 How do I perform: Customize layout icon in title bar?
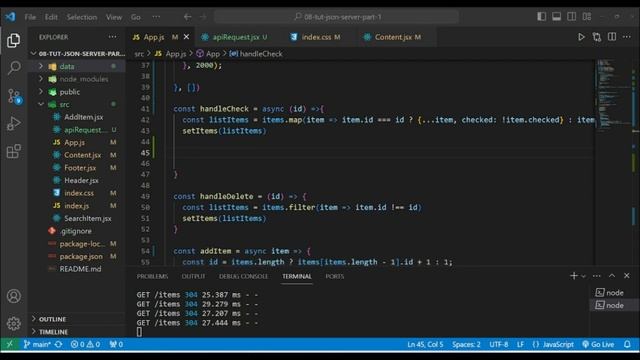(587, 17)
